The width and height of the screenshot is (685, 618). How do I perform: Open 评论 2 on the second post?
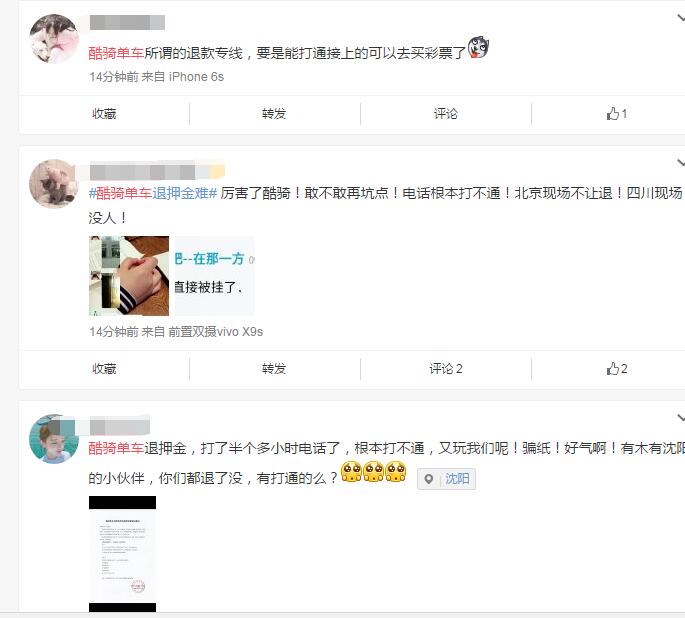[446, 369]
